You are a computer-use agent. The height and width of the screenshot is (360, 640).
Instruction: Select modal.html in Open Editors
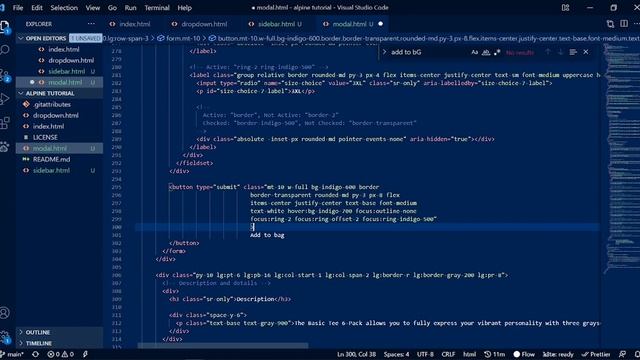[59, 82]
